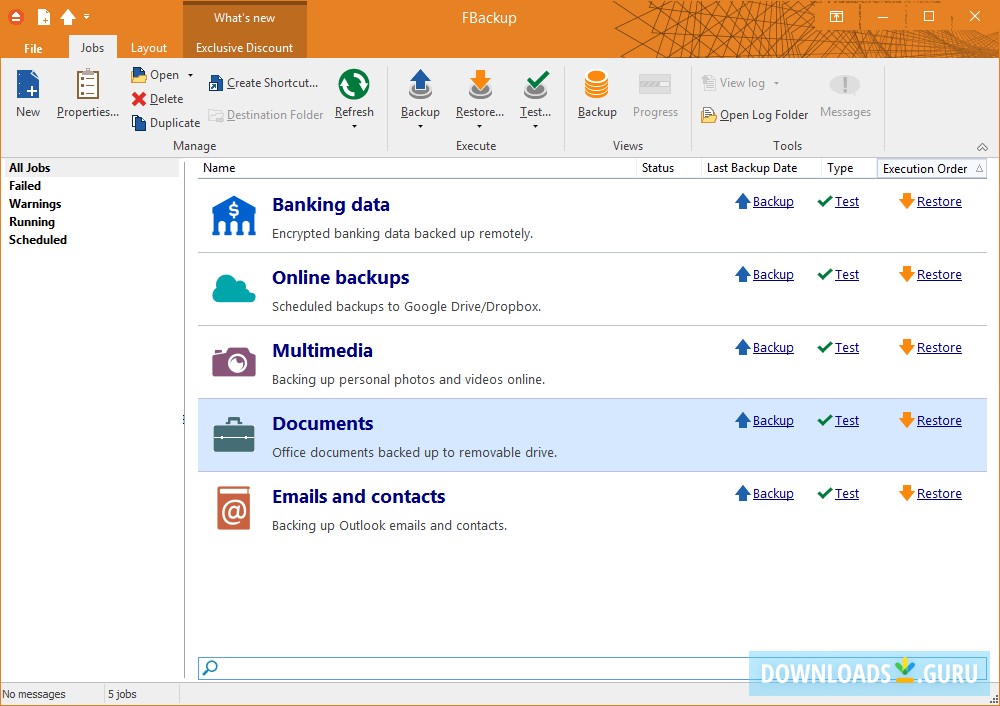Viewport: 1000px width, 706px height.
Task: Click the Banking data bank icon
Action: tap(233, 216)
